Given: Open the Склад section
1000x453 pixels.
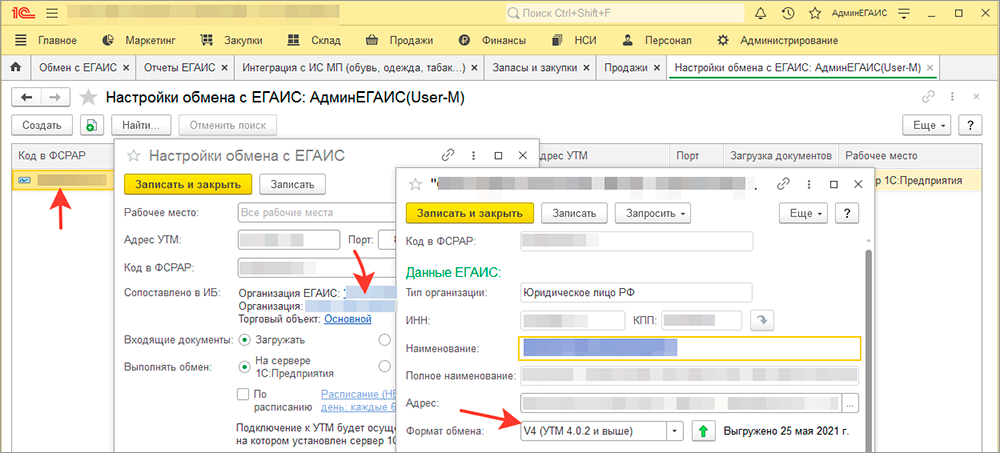Looking at the screenshot, I should tap(314, 40).
